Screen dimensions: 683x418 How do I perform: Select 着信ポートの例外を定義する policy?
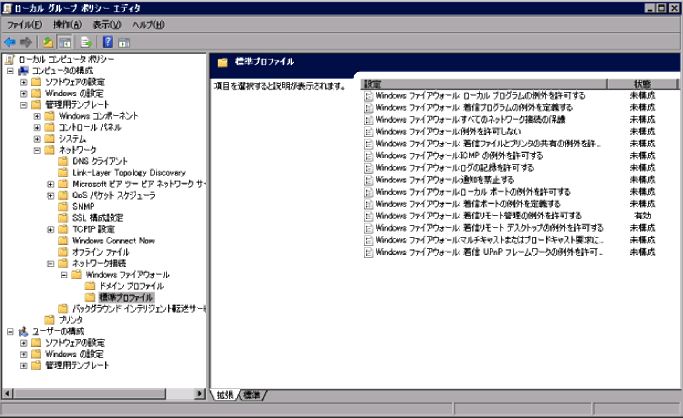click(x=468, y=204)
